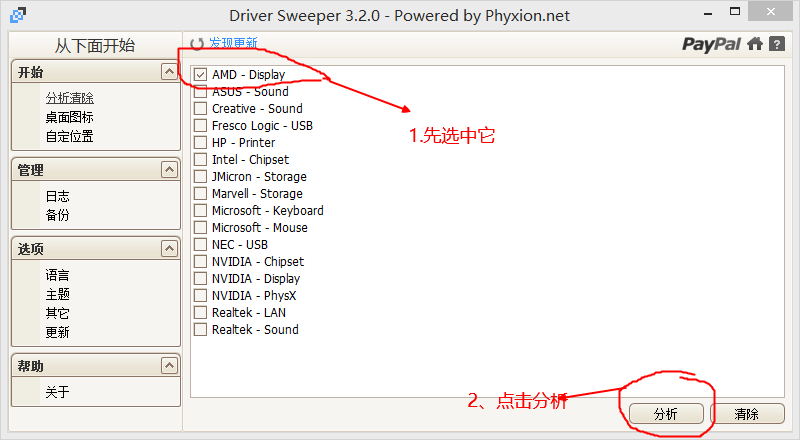Tick the NEC - USB checkbox
The height and width of the screenshot is (440, 800).
click(201, 245)
